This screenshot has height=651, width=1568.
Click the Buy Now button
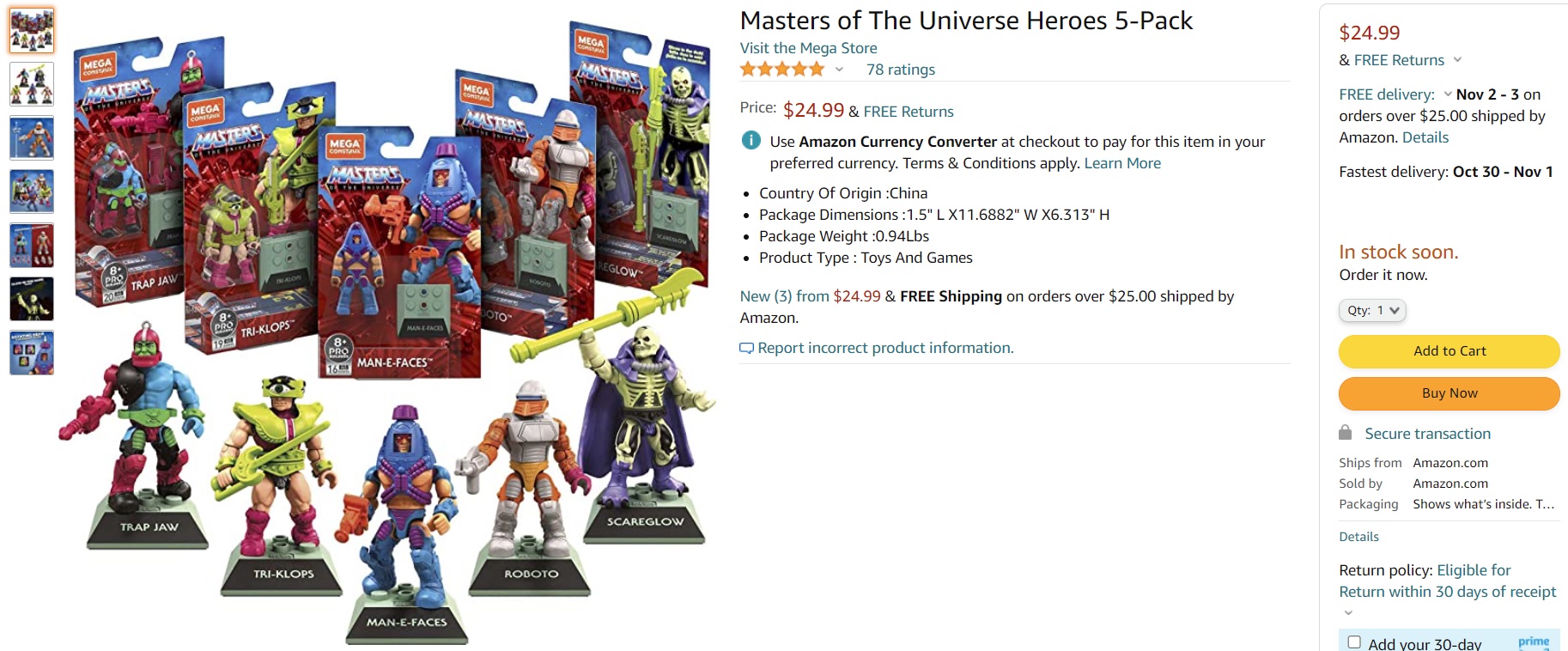[1449, 393]
